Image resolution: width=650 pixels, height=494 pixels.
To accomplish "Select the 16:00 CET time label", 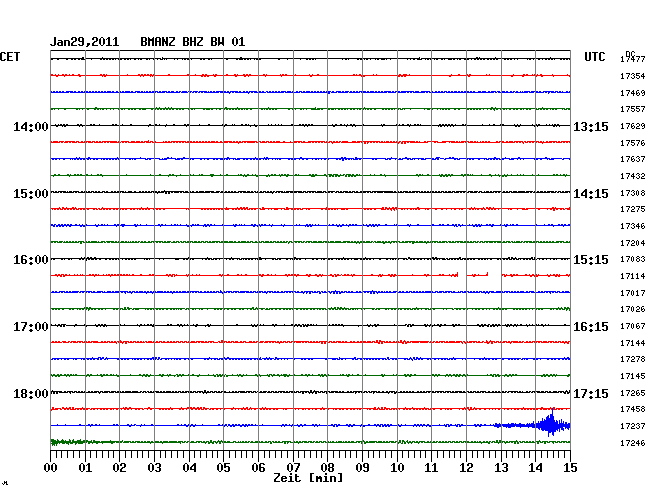I will pyautogui.click(x=31, y=260).
